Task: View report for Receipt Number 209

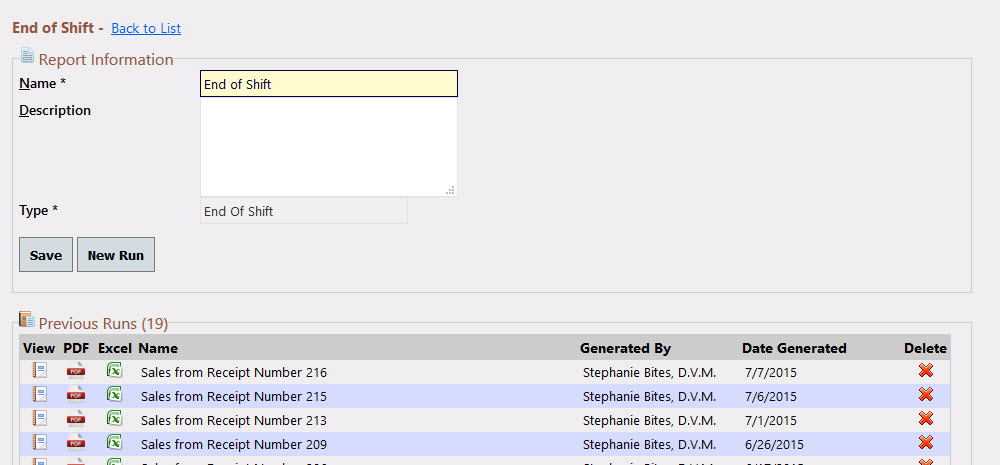Action: 40,443
